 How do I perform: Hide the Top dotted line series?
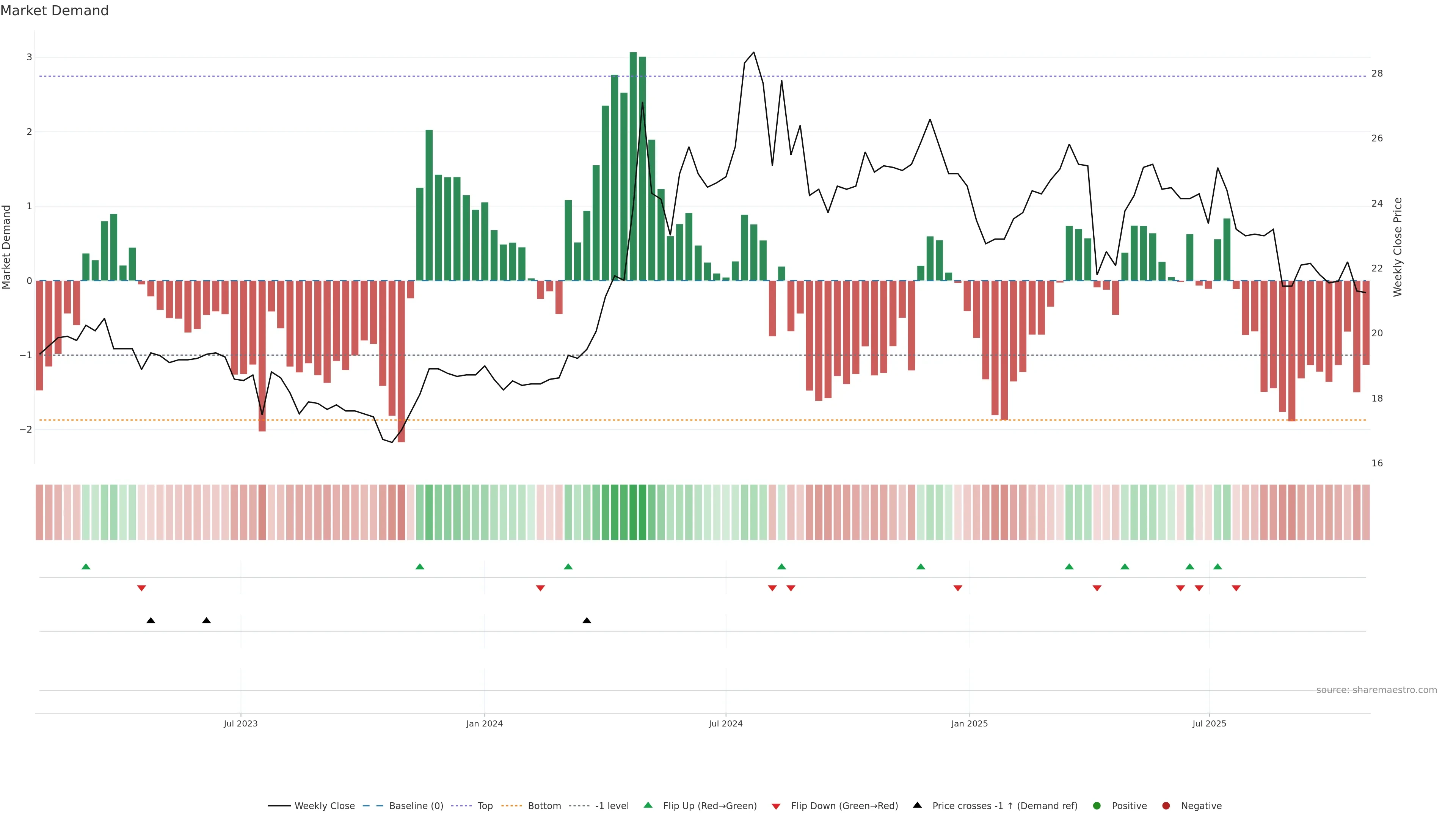click(485, 806)
